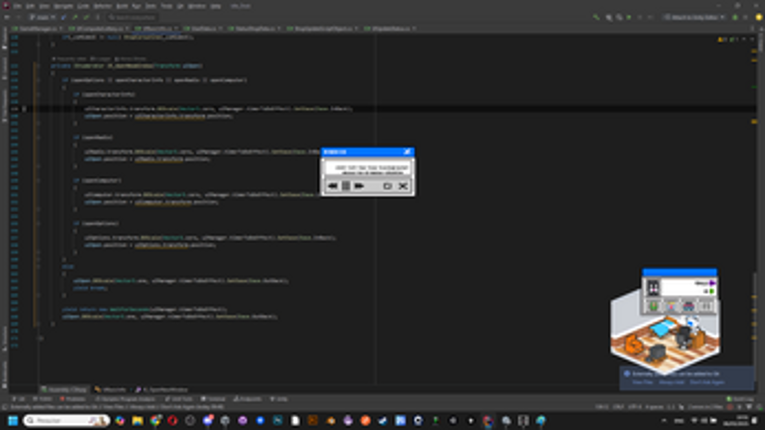Open the Windows Start menu
765x430 pixels.
tap(13, 420)
